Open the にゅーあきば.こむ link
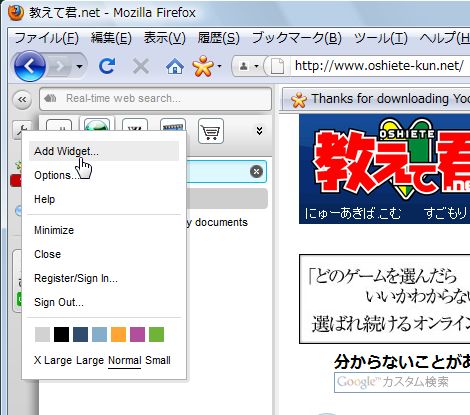The image size is (470, 415). click(353, 213)
